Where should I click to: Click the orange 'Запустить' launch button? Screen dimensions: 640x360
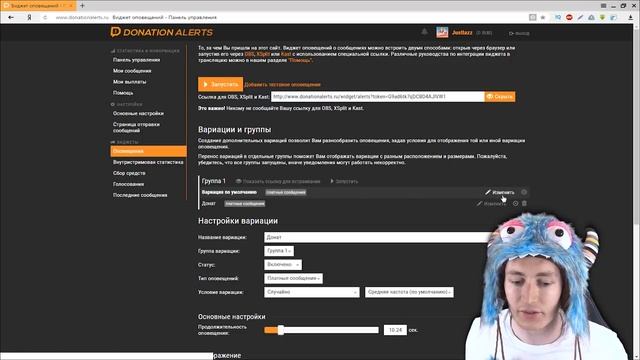click(x=220, y=84)
